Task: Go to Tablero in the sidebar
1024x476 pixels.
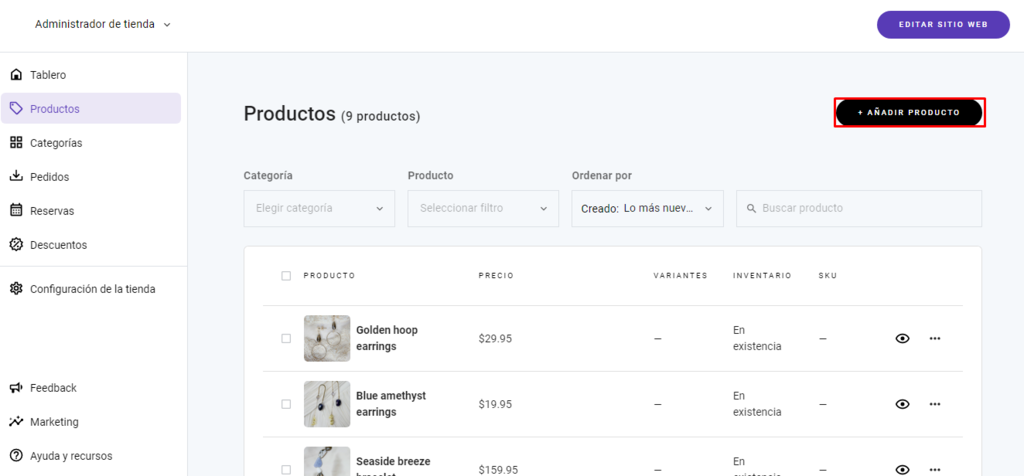Action: tap(91, 74)
